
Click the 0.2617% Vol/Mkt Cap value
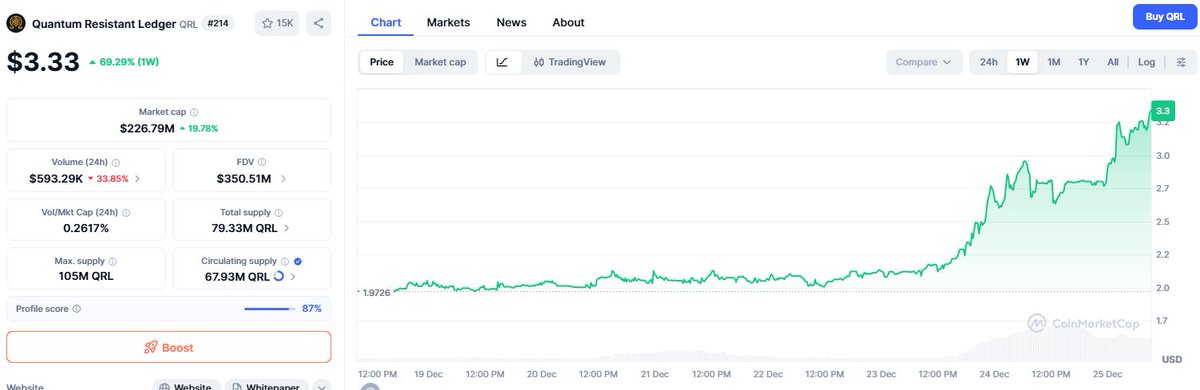tap(85, 228)
